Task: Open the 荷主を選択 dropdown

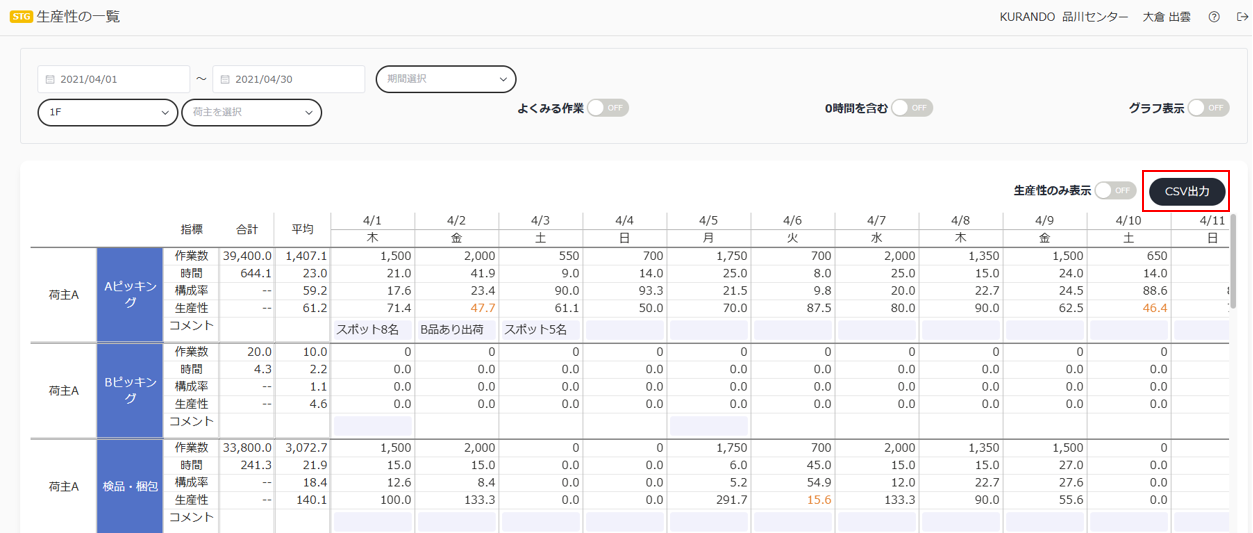Action: click(251, 113)
